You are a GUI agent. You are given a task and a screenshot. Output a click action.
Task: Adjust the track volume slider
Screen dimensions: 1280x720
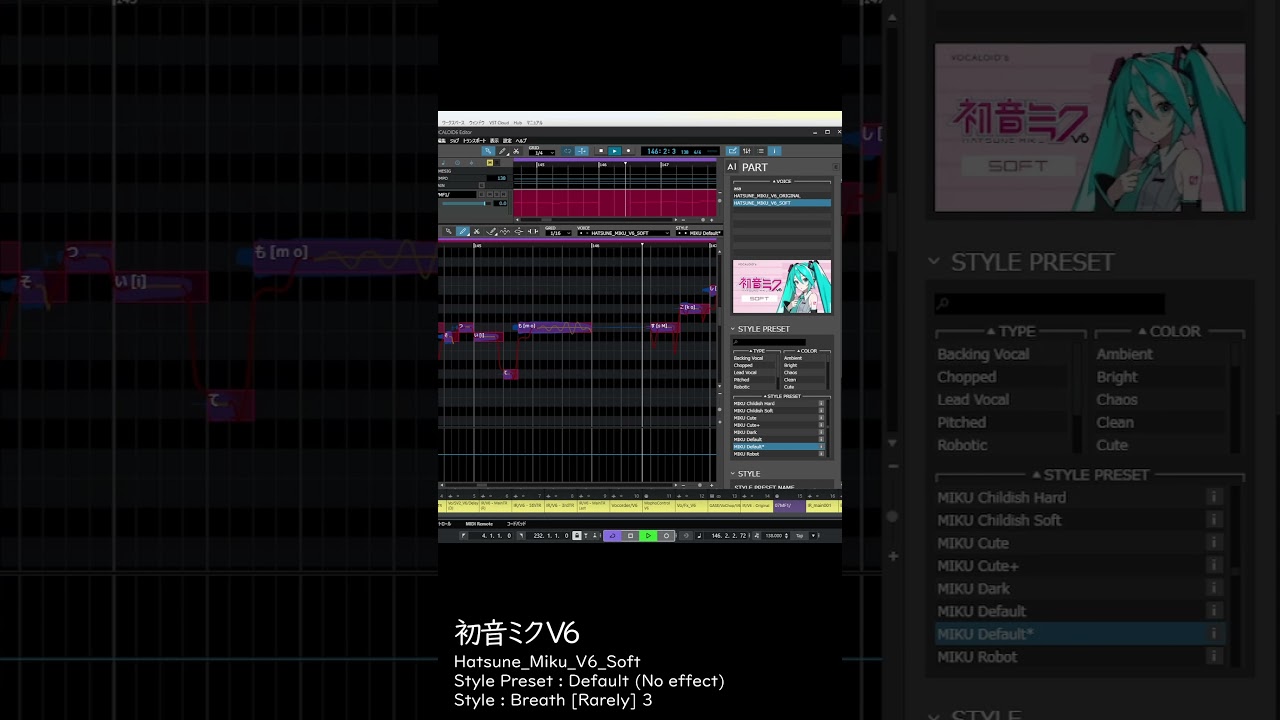point(465,203)
